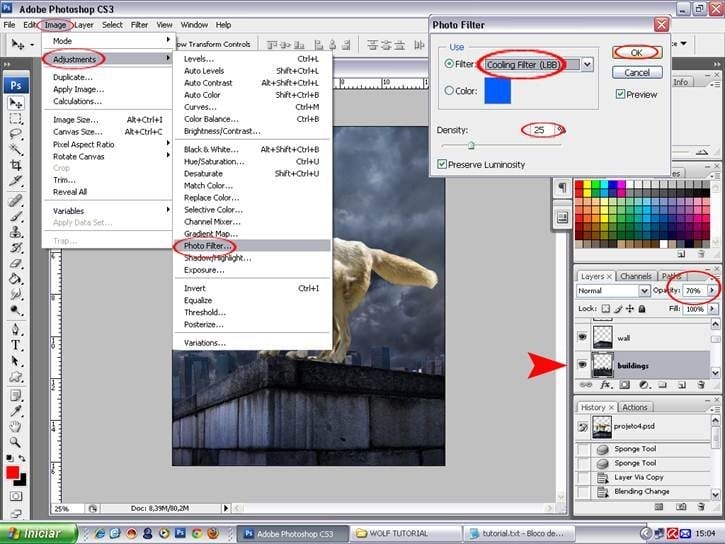This screenshot has height=544, width=725.
Task: Select the Hand tool
Action: [16, 427]
